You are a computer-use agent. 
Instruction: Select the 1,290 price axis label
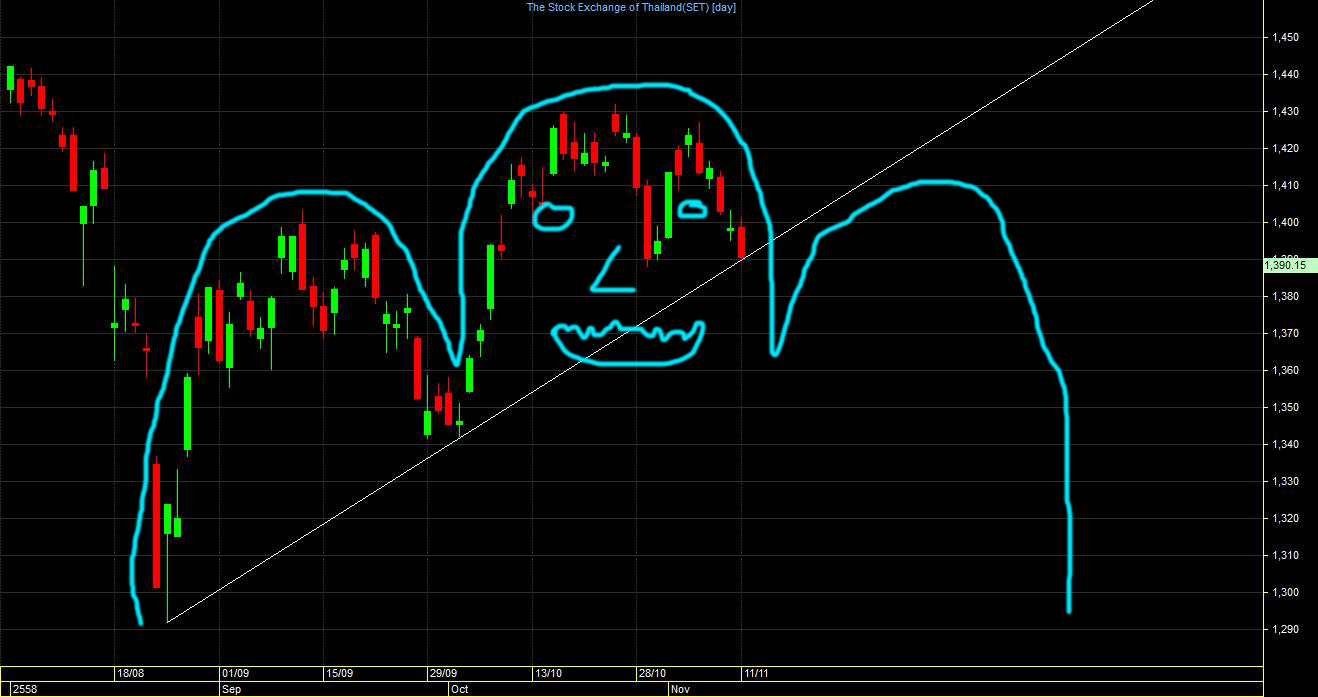tap(1284, 629)
